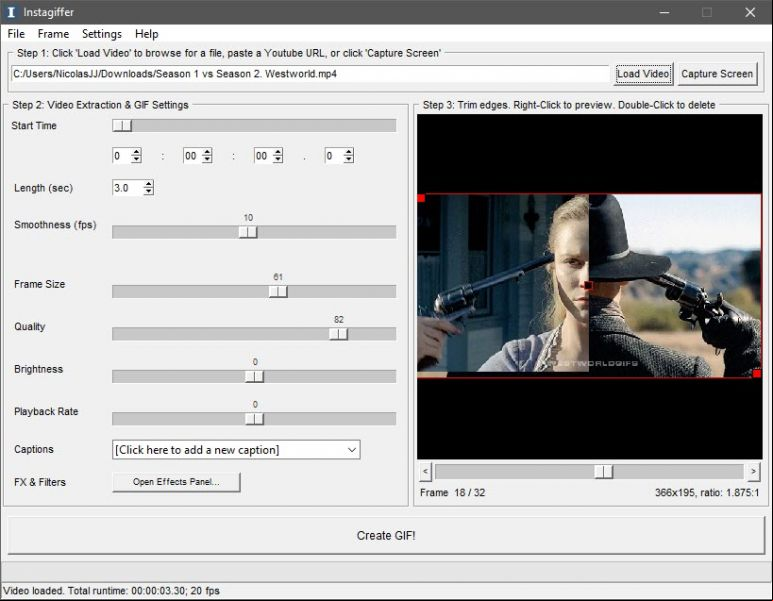This screenshot has width=773, height=601.
Task: Click the Playback Rate slider handle
Action: 254,419
